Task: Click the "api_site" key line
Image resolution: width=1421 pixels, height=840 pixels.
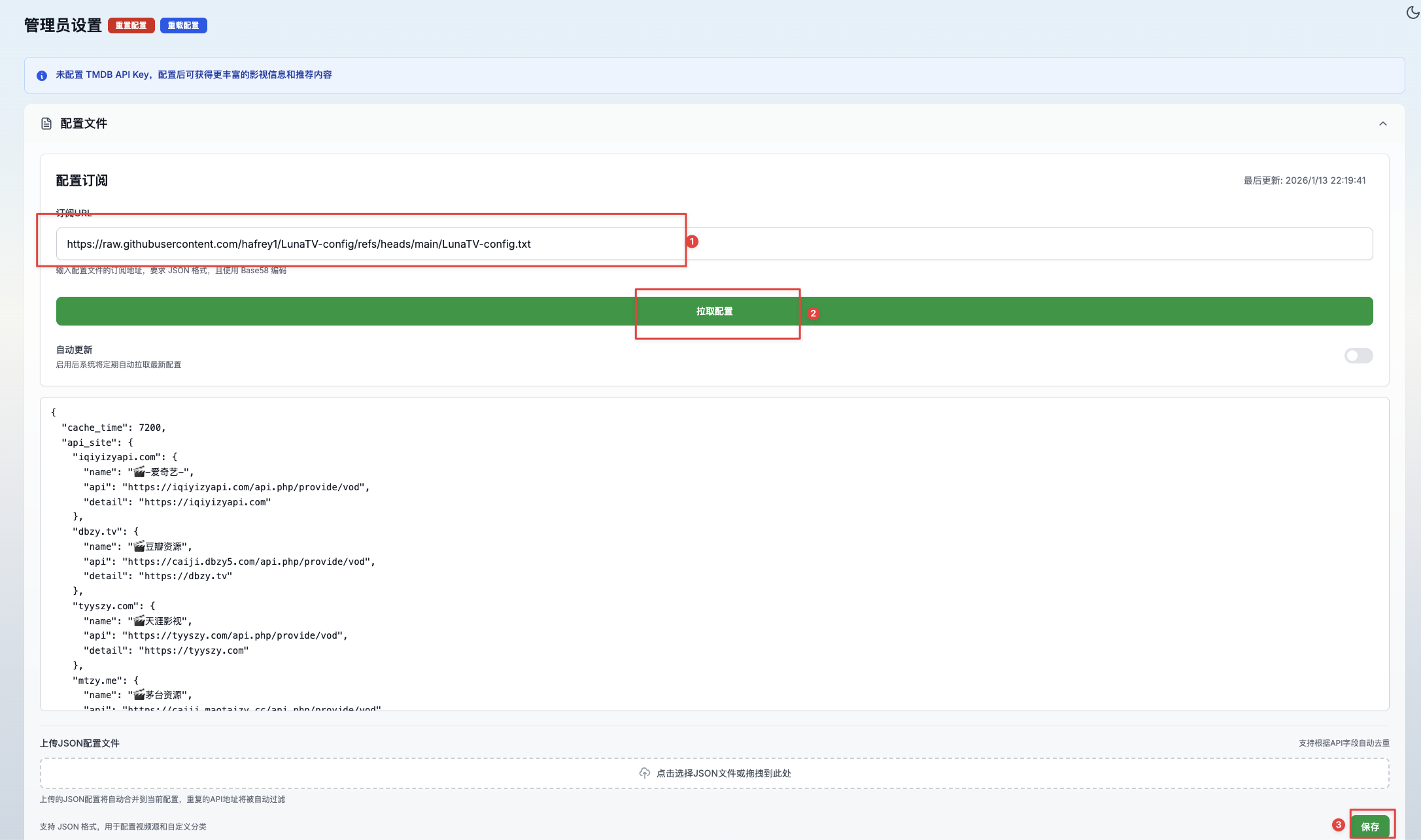Action: click(97, 443)
